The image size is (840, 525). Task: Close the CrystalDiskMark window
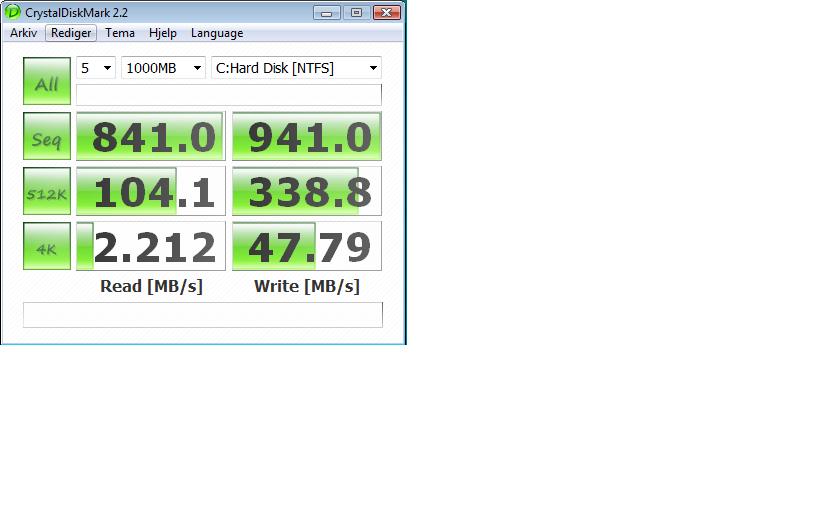387,12
